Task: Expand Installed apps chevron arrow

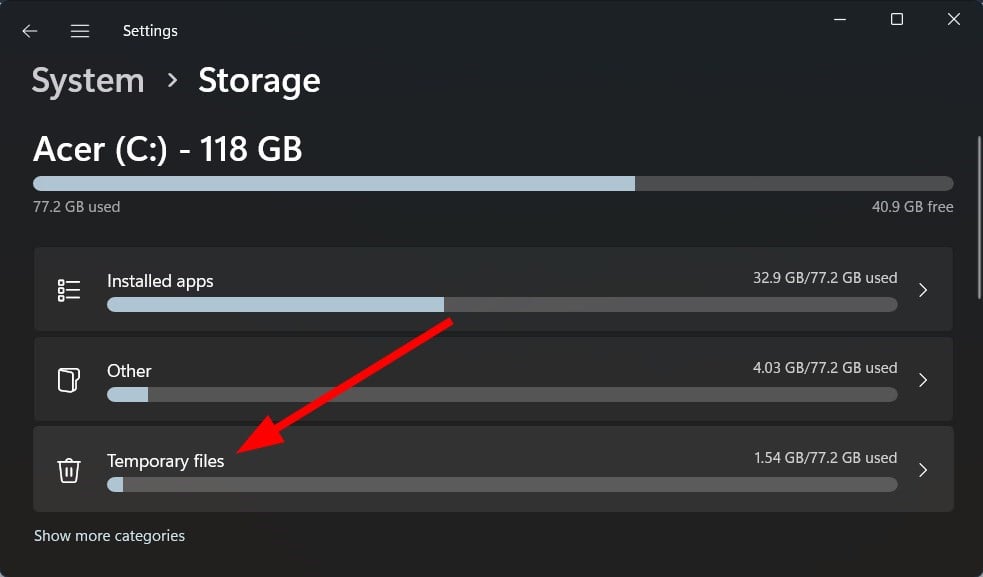Action: coord(923,290)
